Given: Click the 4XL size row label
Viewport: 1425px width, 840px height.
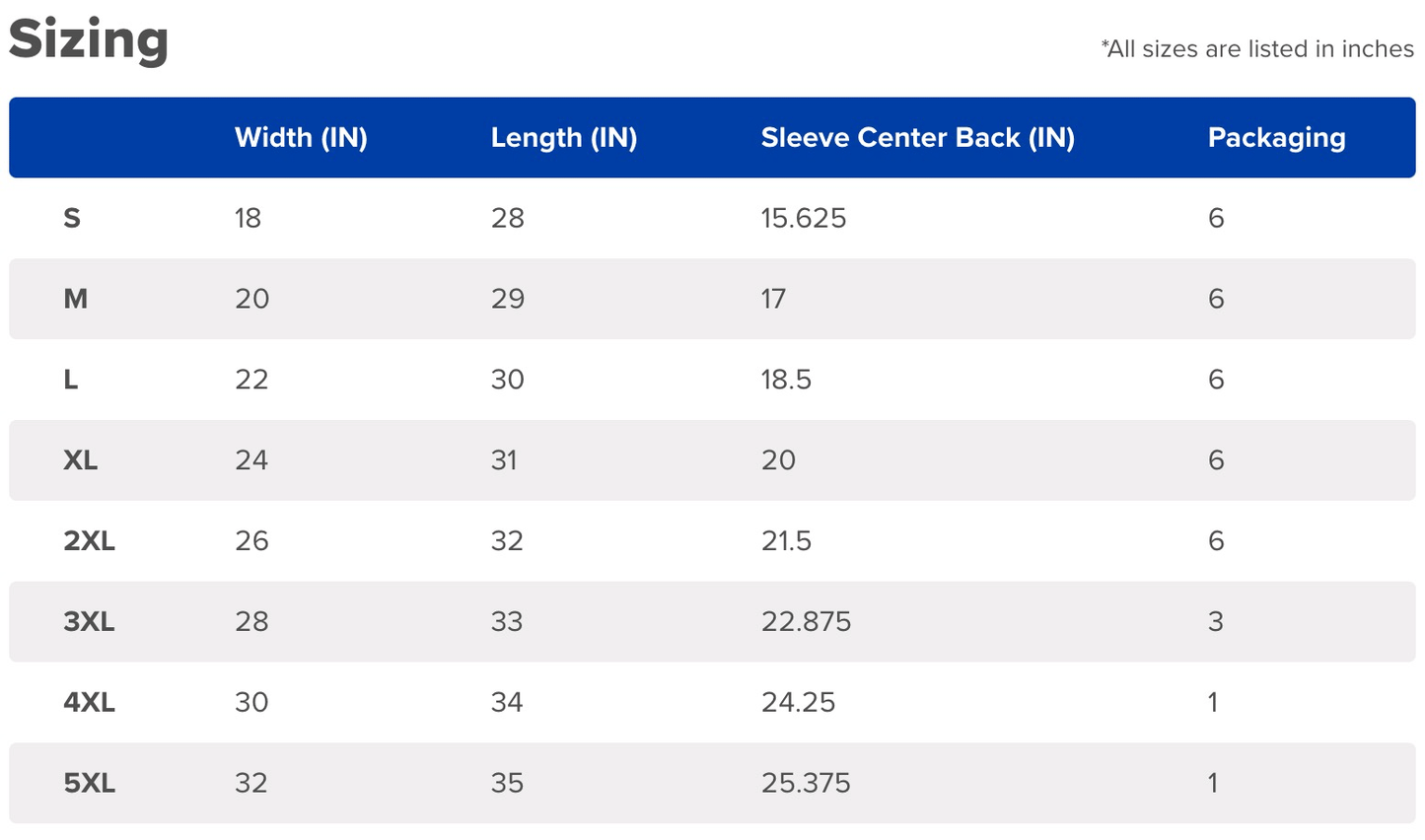Looking at the screenshot, I should [x=90, y=703].
